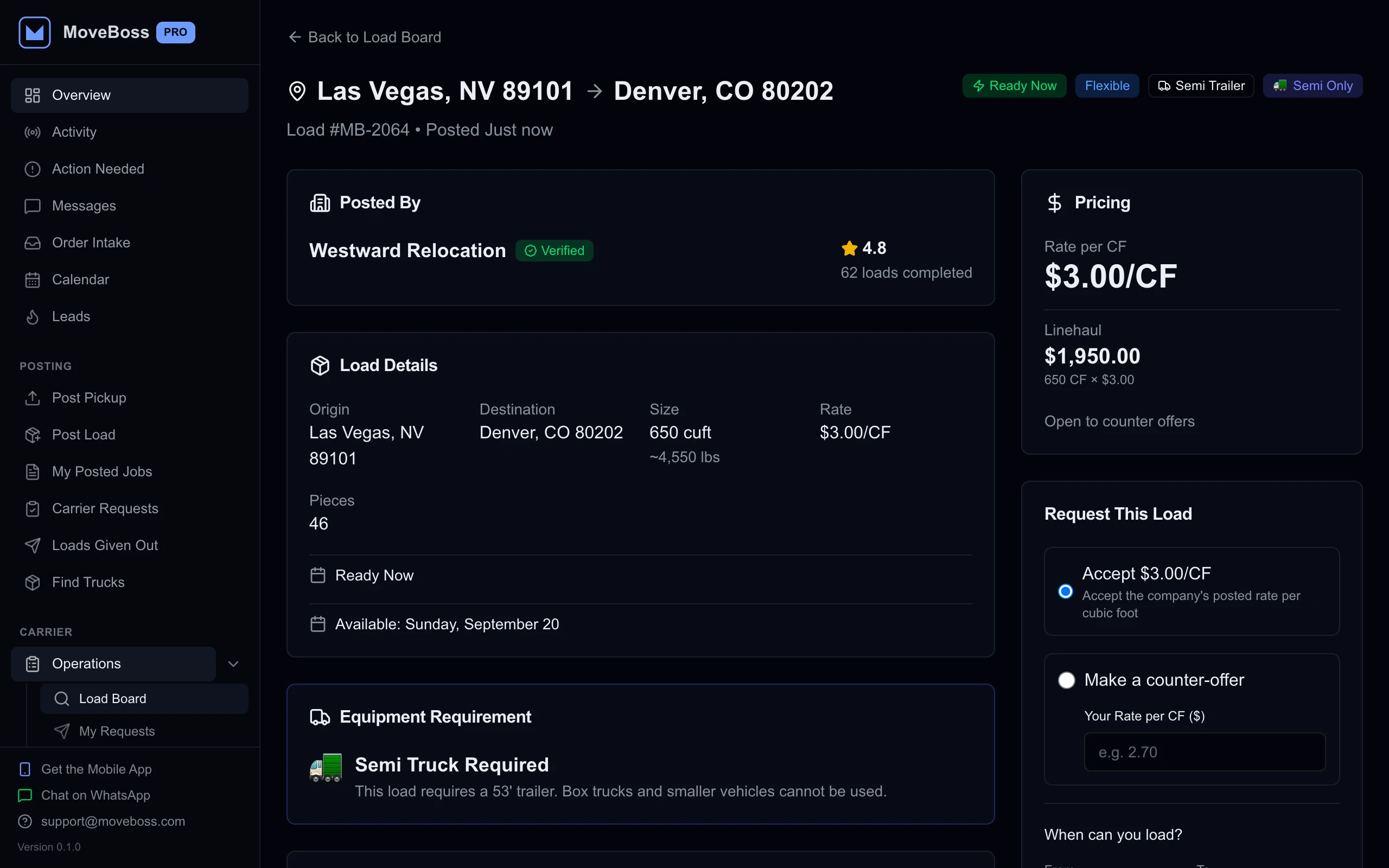Viewport: 1389px width, 868px height.
Task: Click Get the Mobile App link
Action: click(86, 769)
